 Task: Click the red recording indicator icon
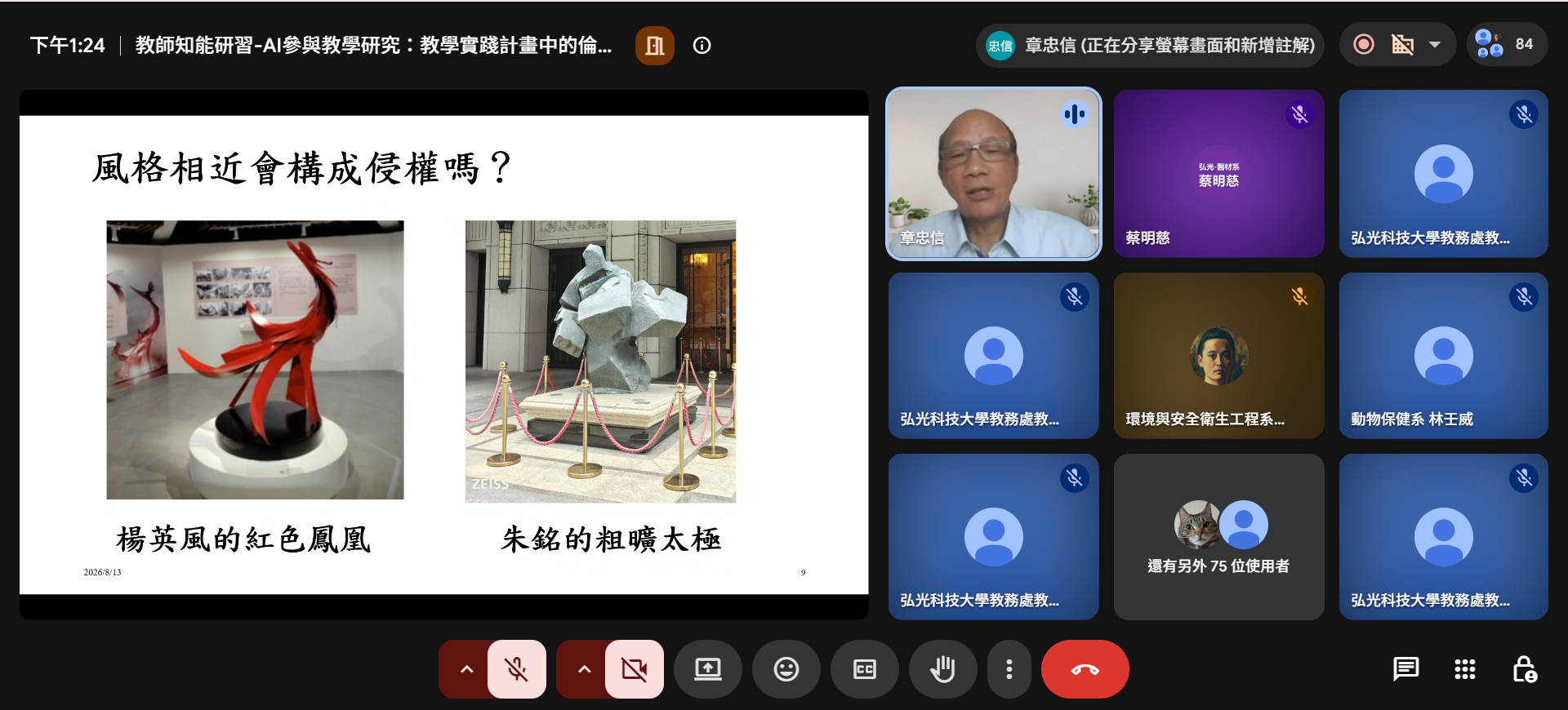pos(1364,44)
